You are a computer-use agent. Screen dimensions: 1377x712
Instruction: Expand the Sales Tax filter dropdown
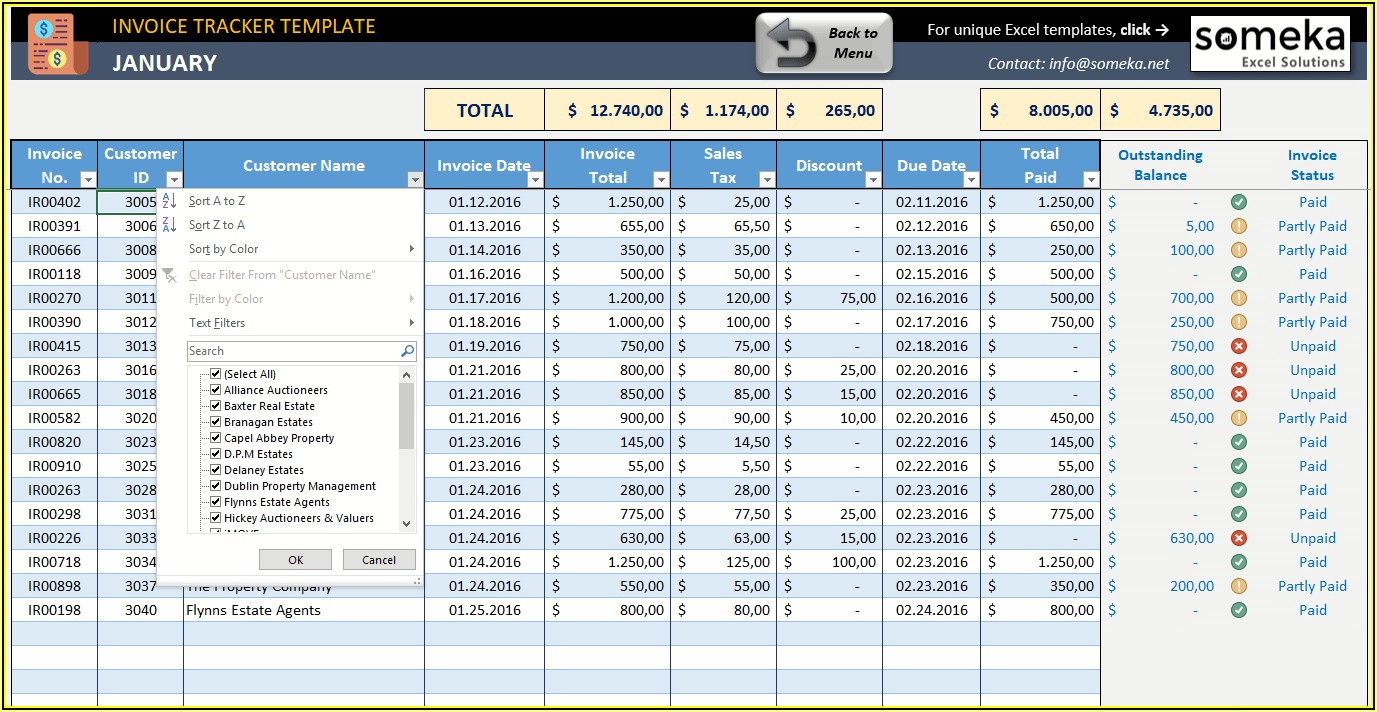pos(767,180)
